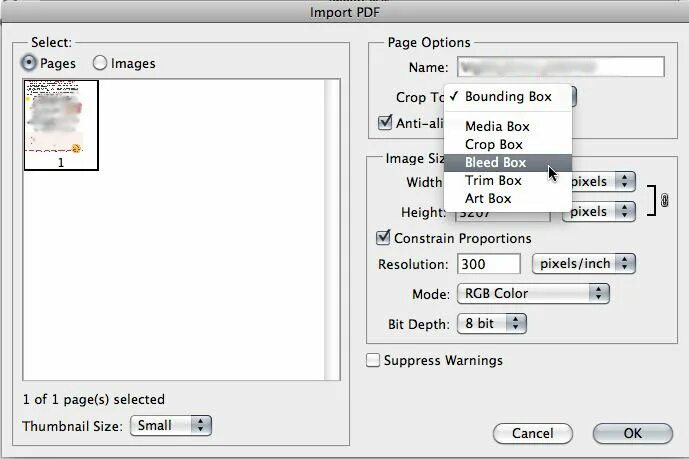Uncheck Constrain Proportions checkbox
The width and height of the screenshot is (689, 459).
coord(383,239)
